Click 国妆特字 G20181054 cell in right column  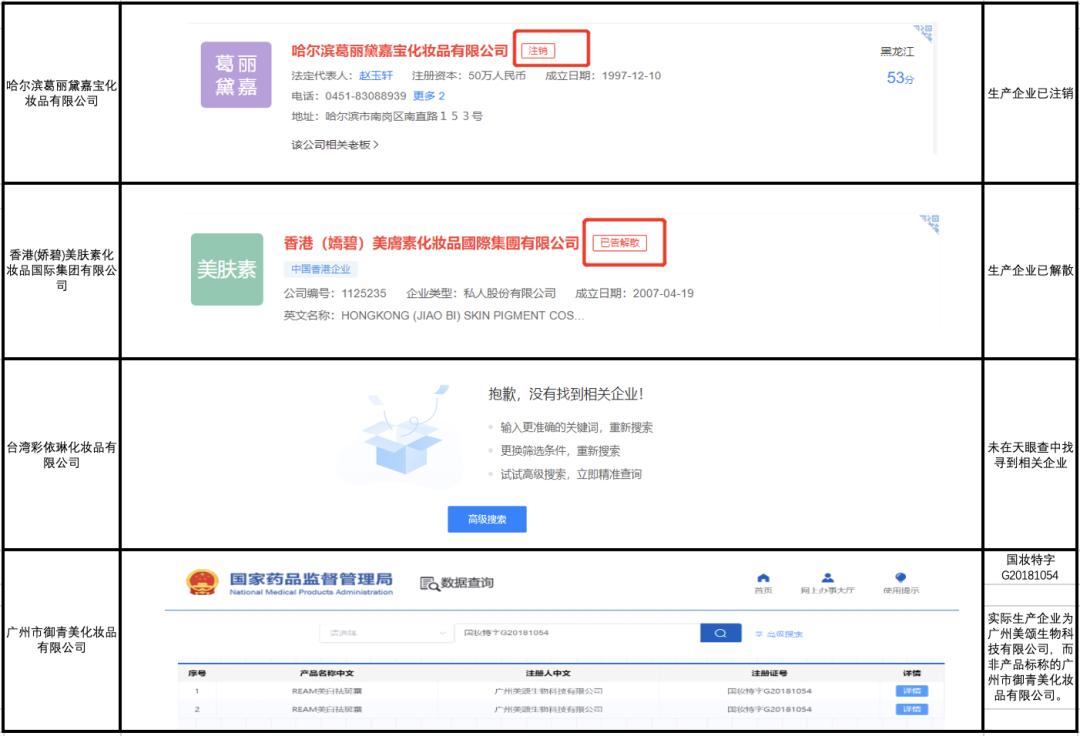1030,567
